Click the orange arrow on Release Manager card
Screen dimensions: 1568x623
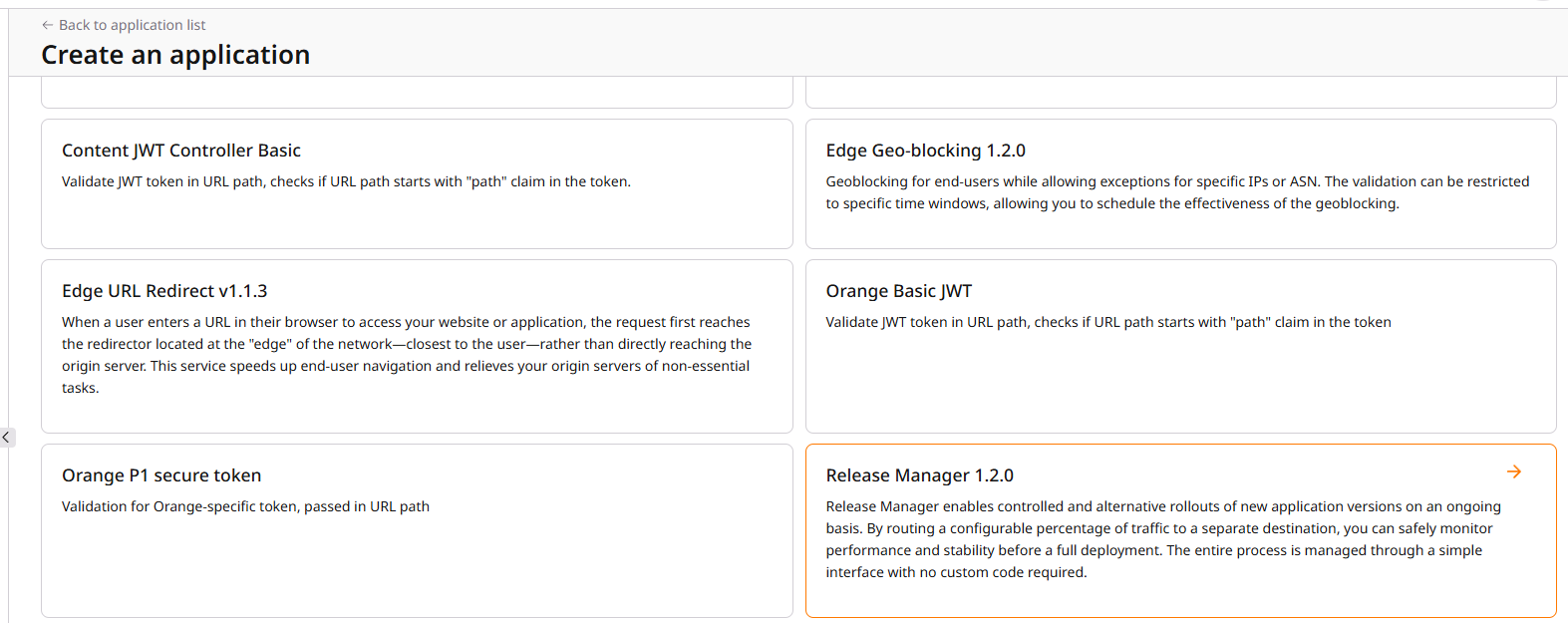(1513, 471)
